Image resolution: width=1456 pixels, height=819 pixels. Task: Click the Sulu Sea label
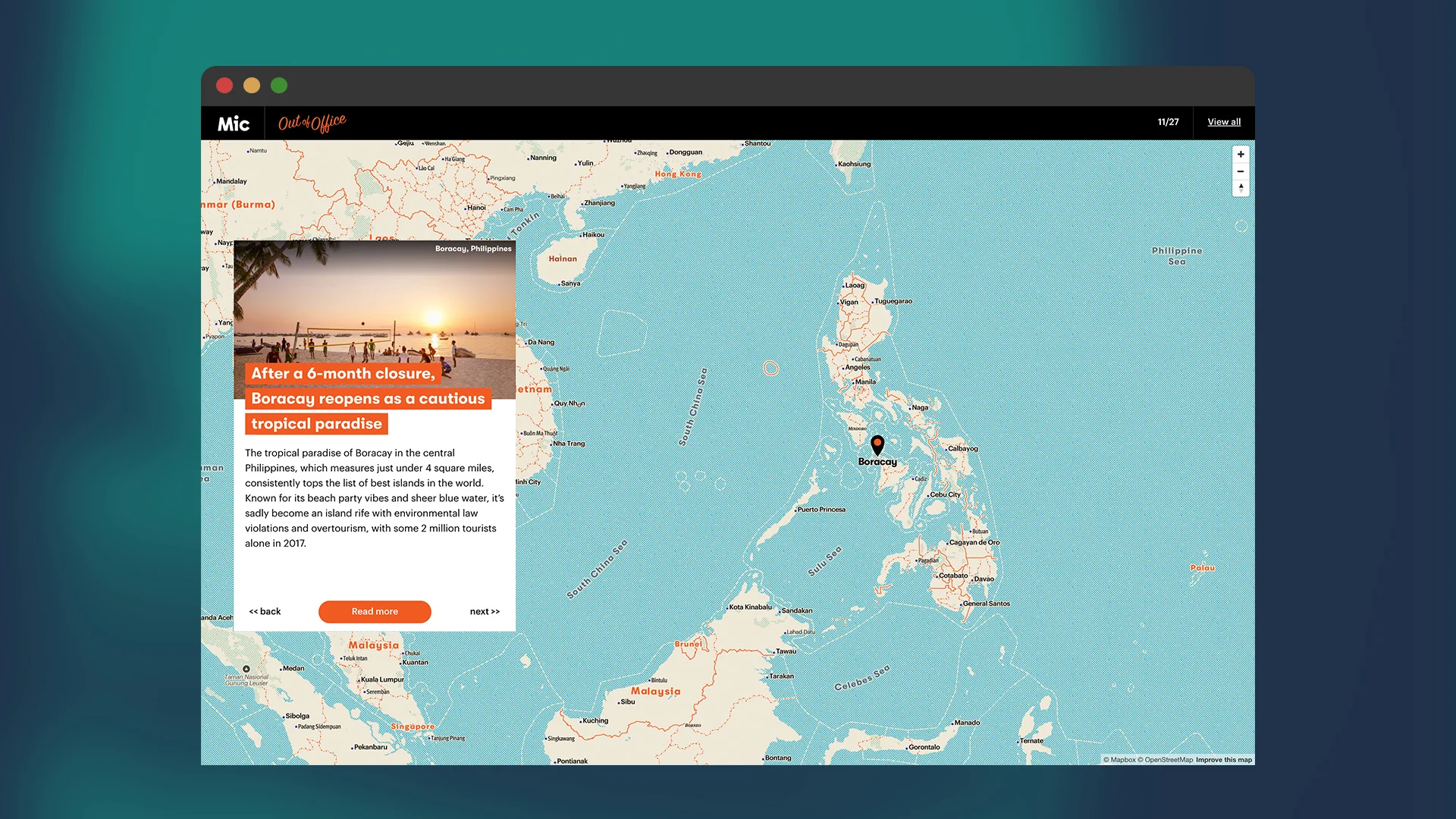[824, 561]
